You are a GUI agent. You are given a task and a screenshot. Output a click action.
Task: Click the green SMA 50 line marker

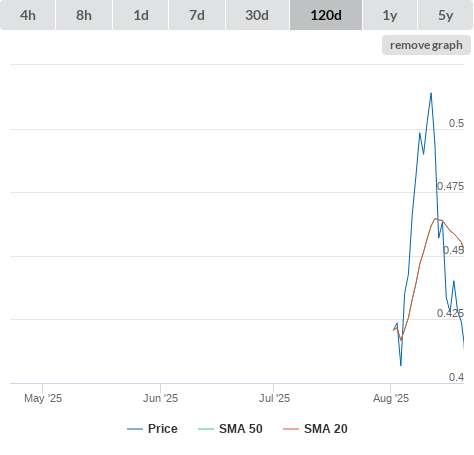[x=206, y=429]
